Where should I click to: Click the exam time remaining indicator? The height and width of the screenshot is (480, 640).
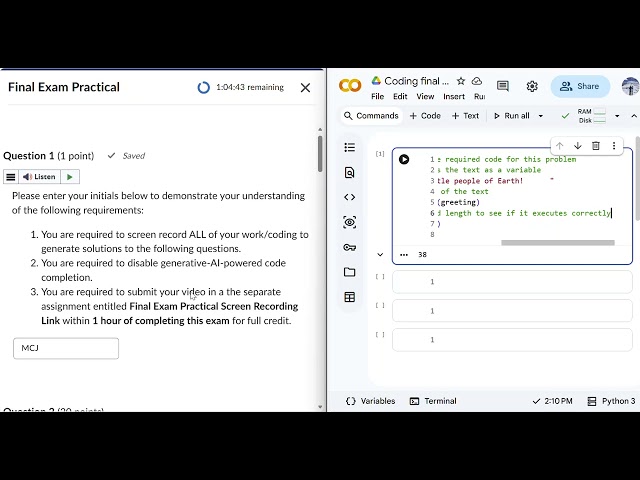tap(240, 87)
